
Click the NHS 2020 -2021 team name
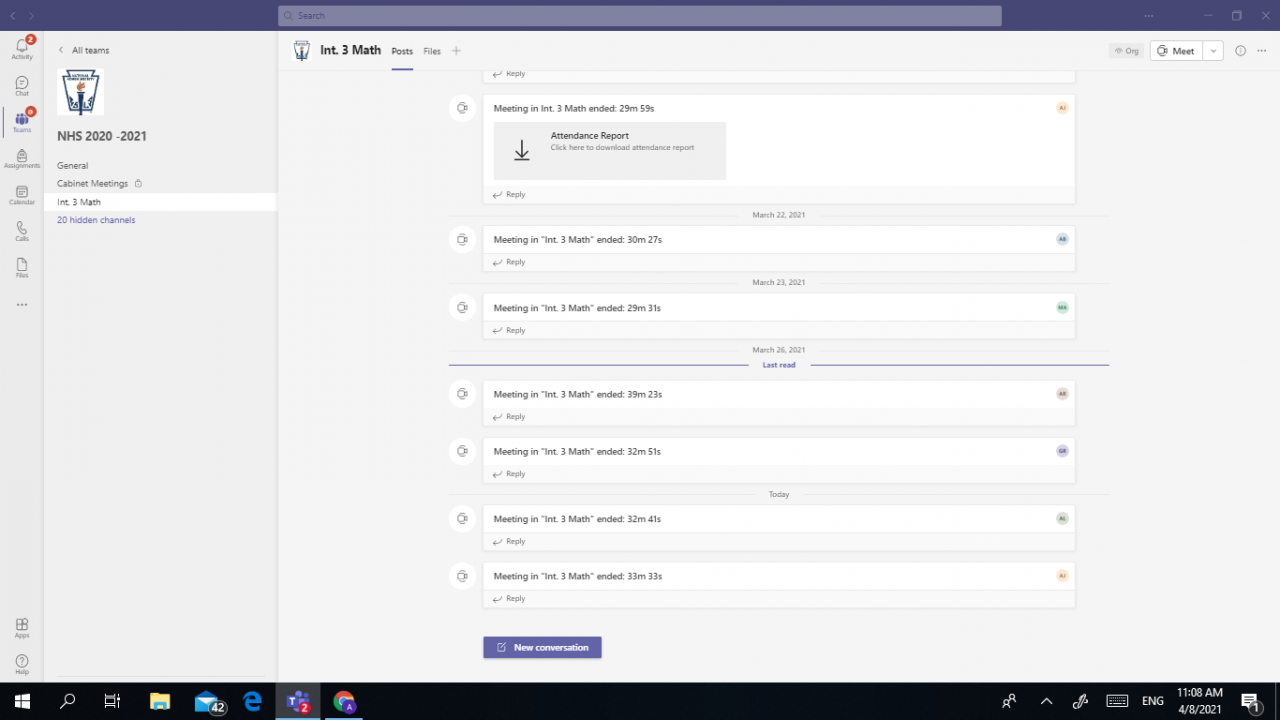click(x=102, y=136)
